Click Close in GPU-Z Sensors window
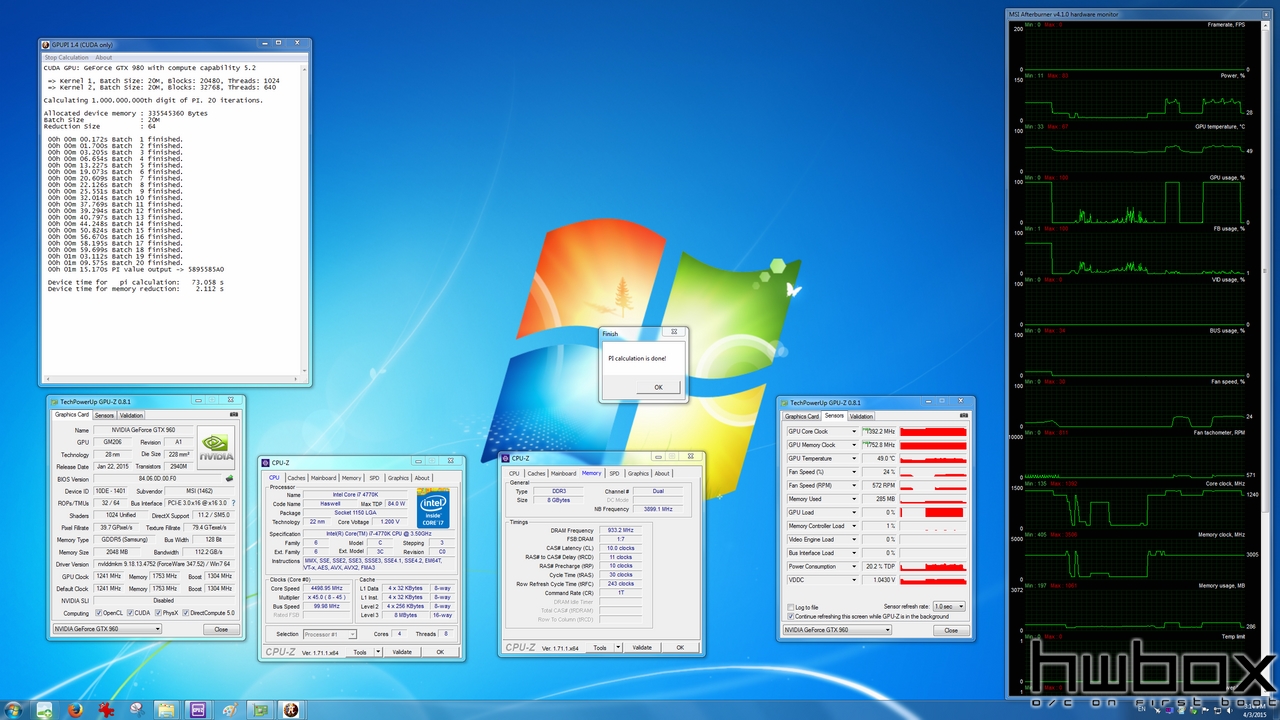 tap(951, 630)
